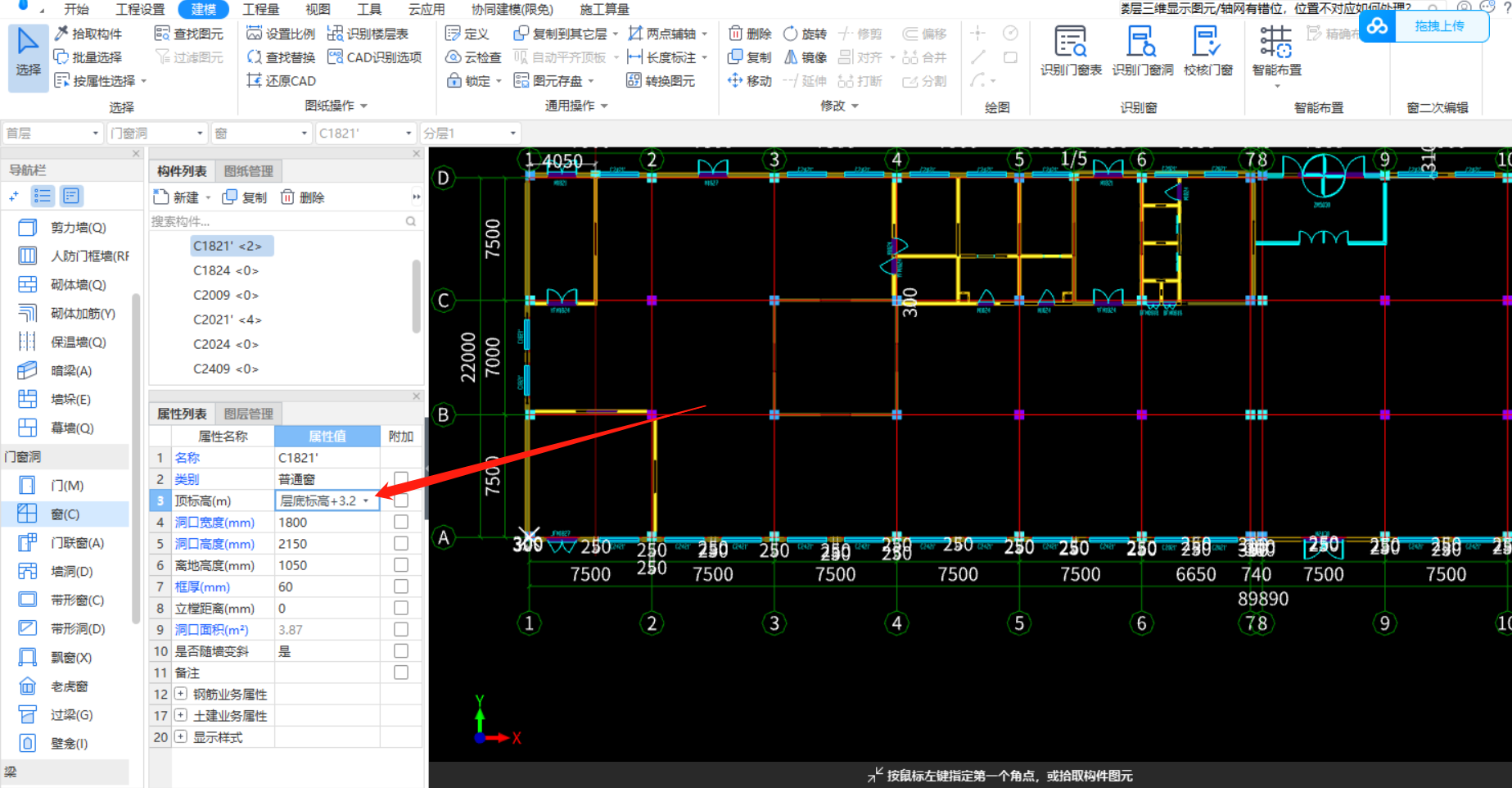Run 云检查
Screen dimensions: 1512x788
(x=473, y=57)
